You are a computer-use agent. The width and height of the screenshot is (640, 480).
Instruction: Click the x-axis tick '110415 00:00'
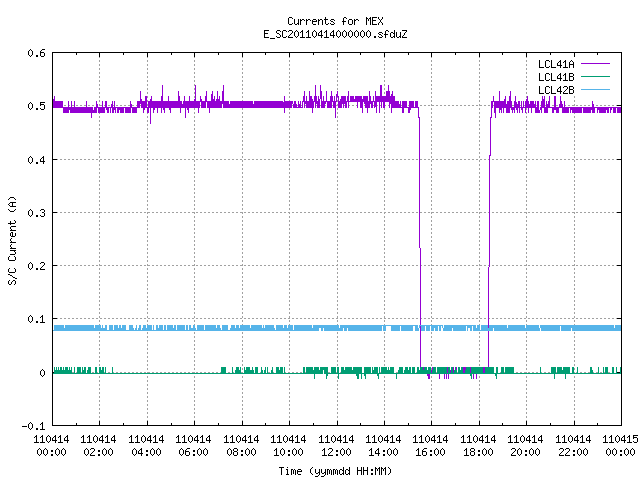coord(620,446)
